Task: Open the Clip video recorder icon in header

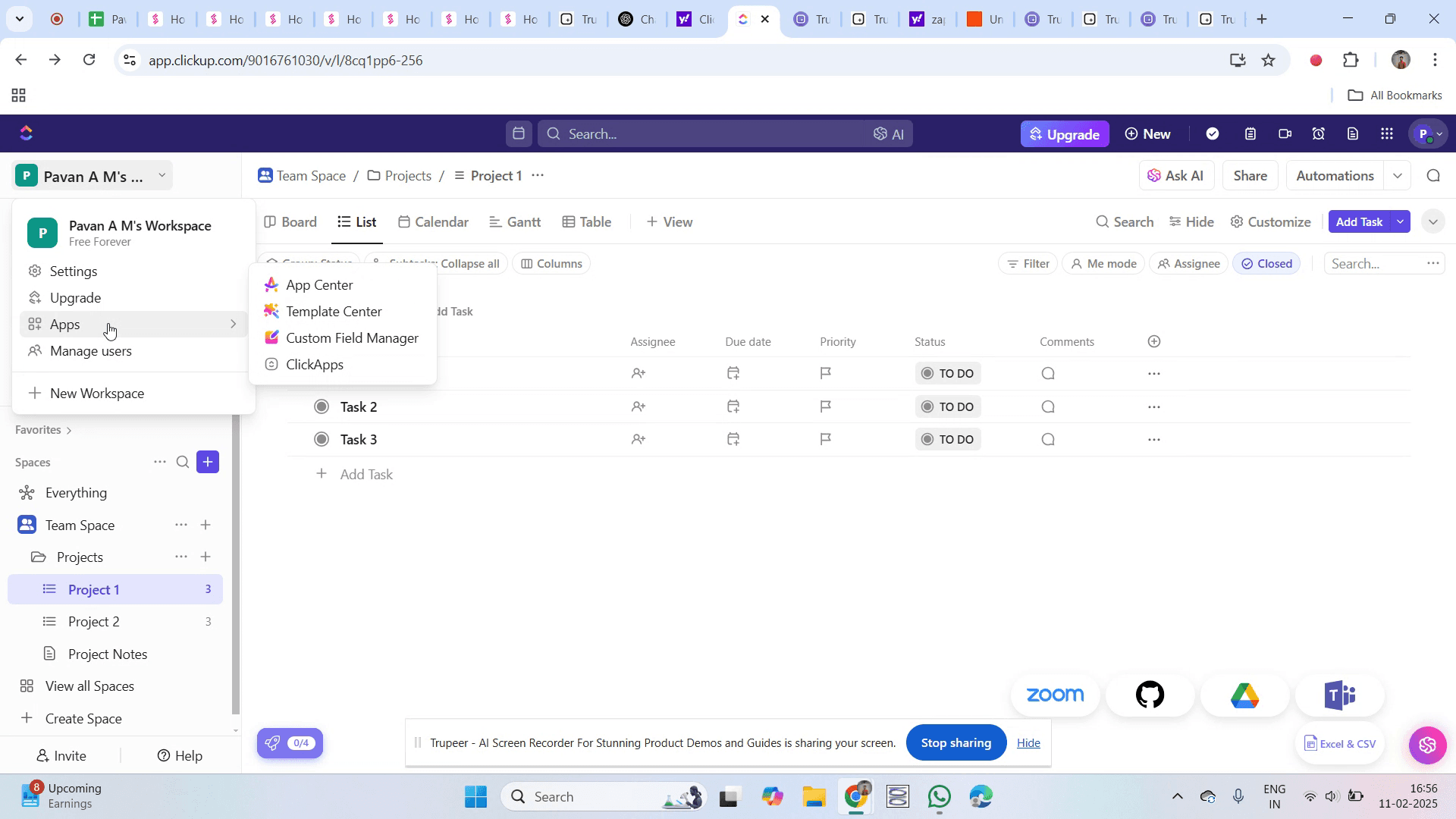Action: (x=1285, y=133)
